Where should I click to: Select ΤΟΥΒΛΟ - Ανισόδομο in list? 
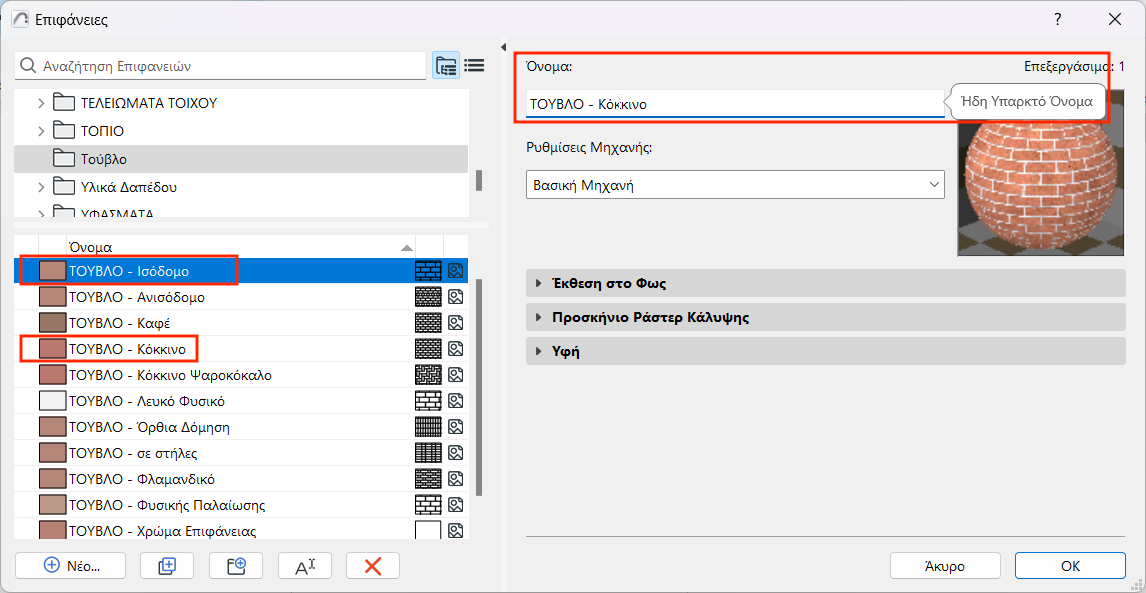[240, 297]
